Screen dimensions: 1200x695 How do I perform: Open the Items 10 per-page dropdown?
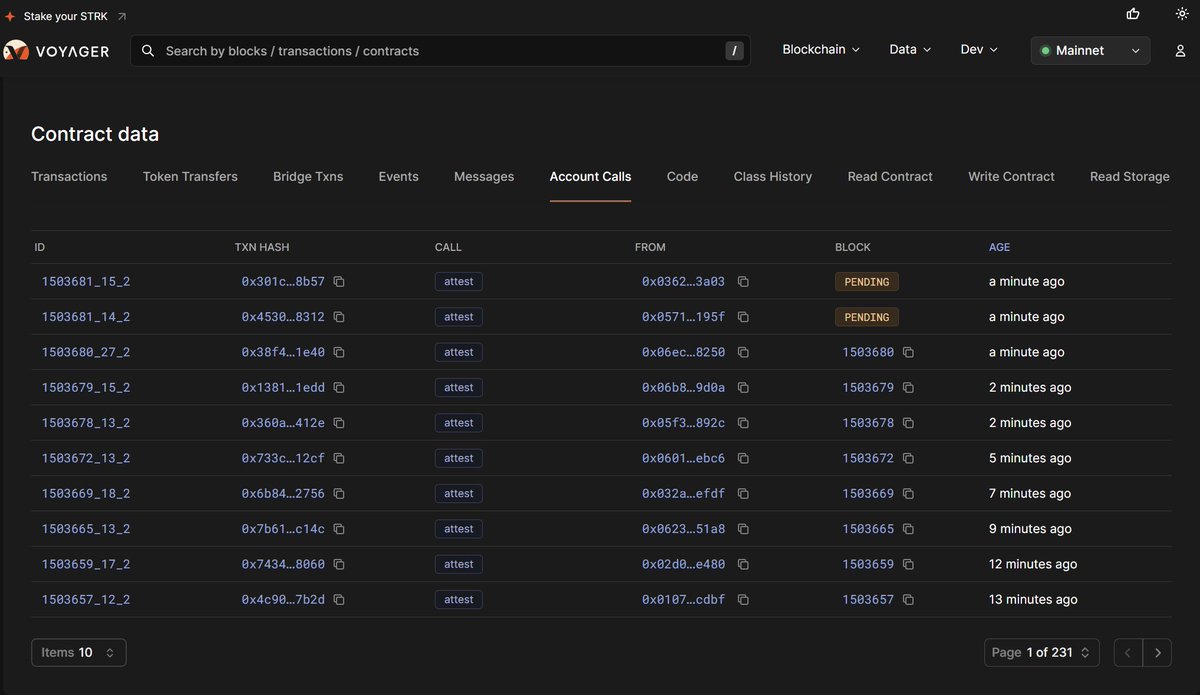coord(79,653)
